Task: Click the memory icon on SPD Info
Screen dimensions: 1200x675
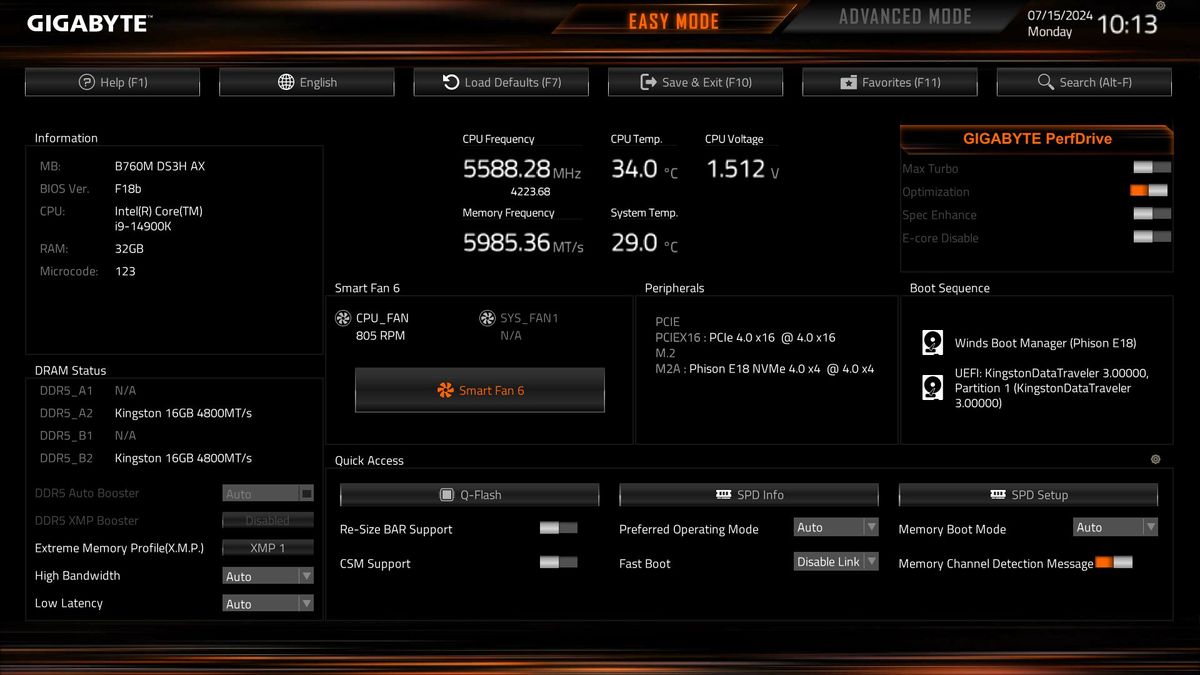Action: [x=724, y=495]
